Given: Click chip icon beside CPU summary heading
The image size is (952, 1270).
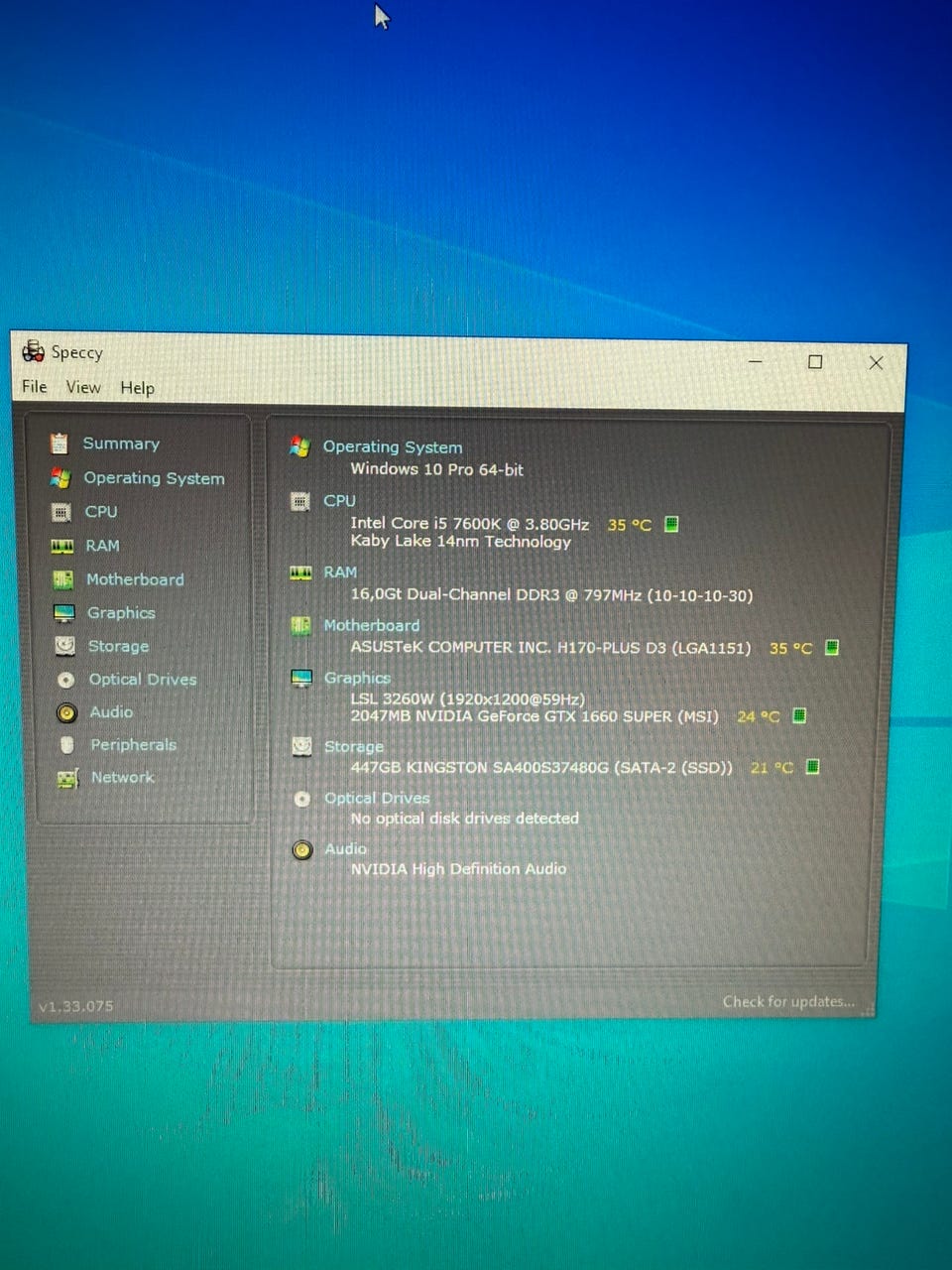Looking at the screenshot, I should tap(300, 501).
